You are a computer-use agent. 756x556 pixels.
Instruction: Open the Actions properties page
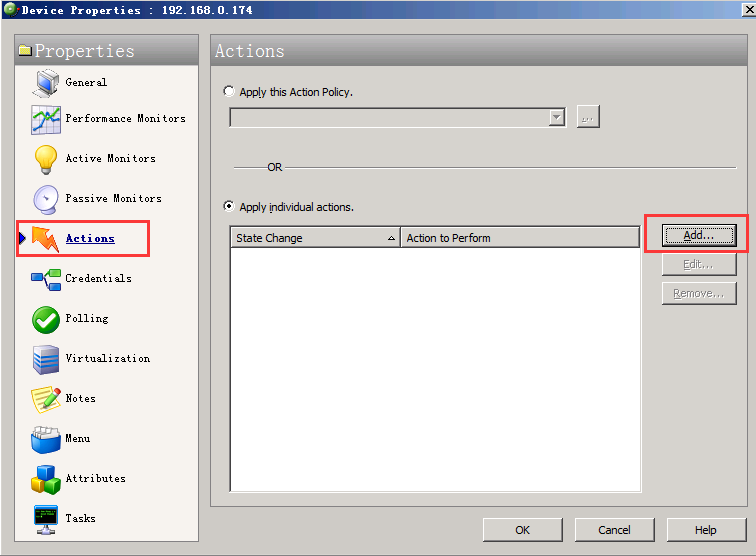click(x=90, y=239)
